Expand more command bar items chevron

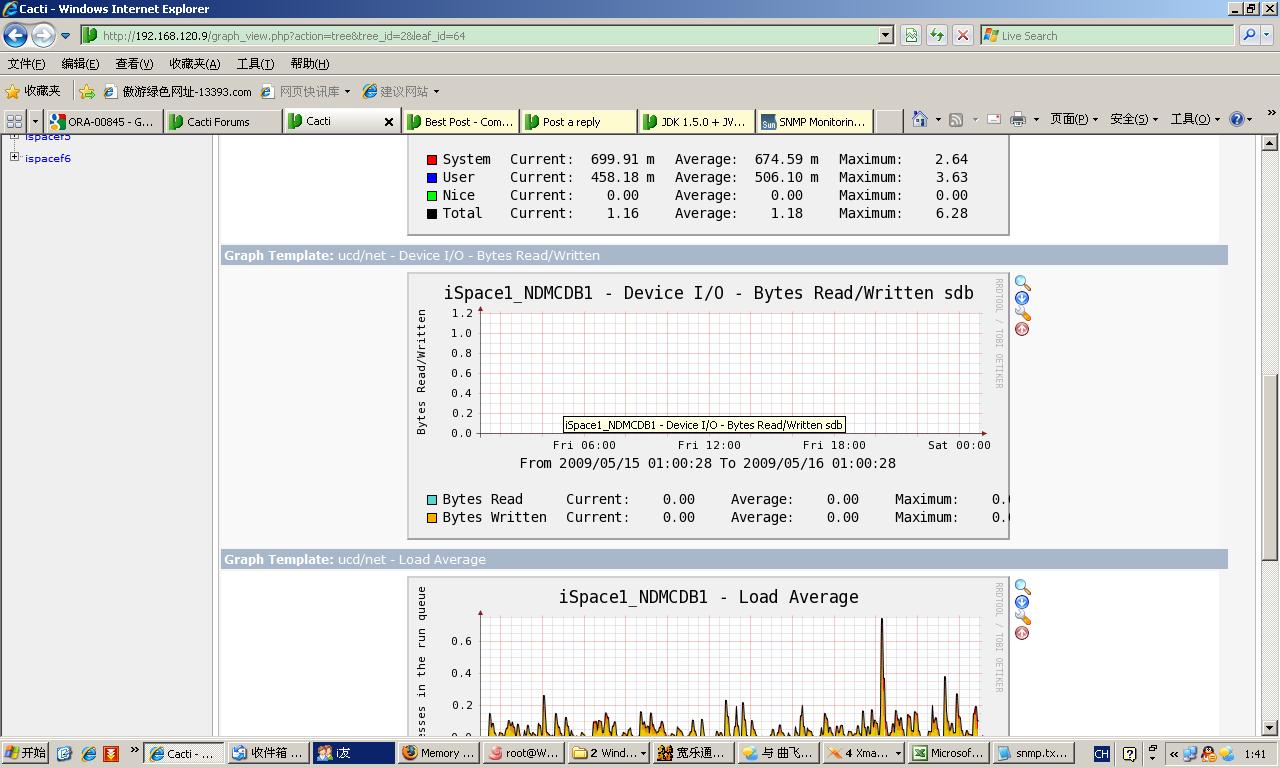tap(1271, 113)
